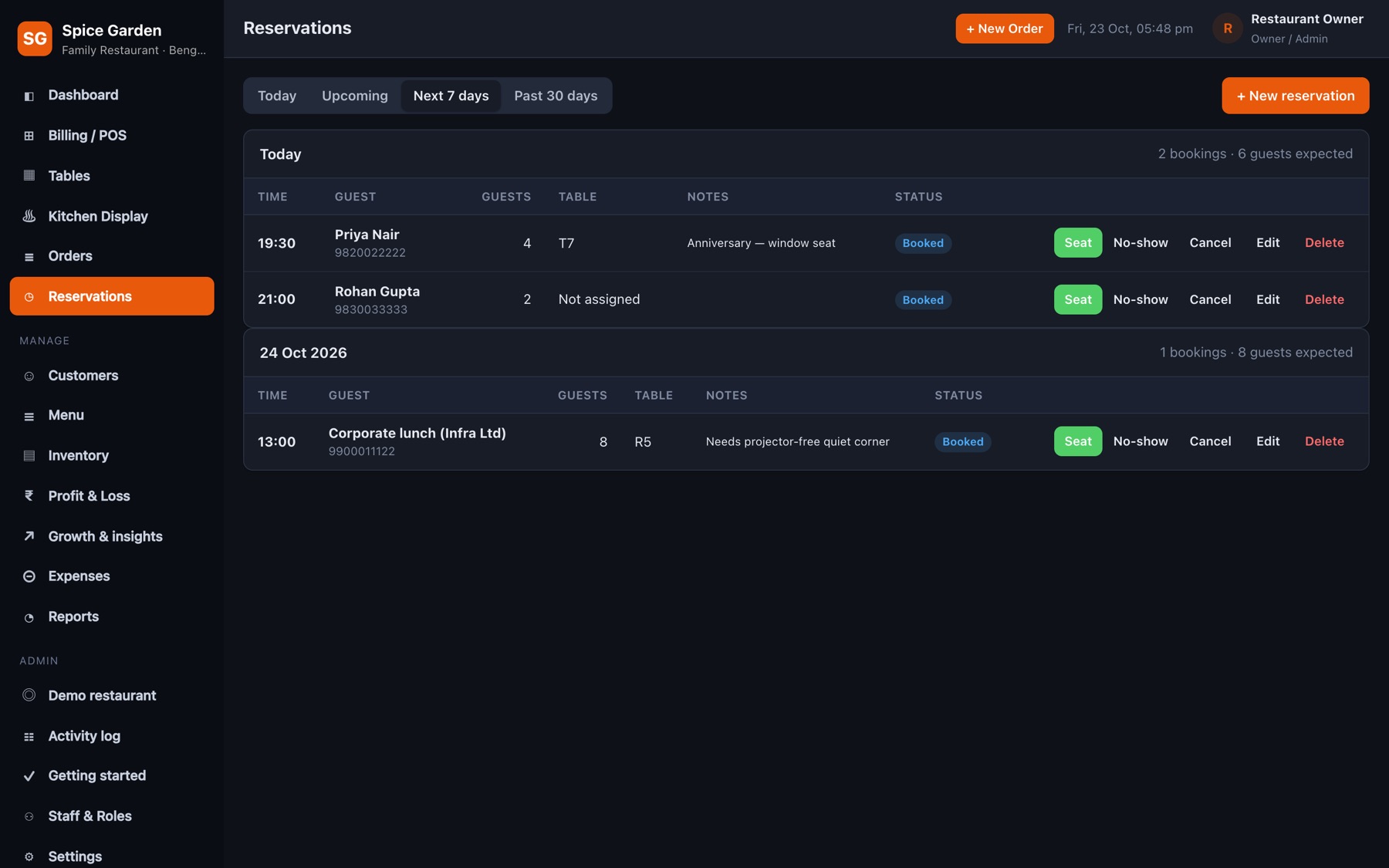
Task: Edit Rohan Gupta's reservation
Action: click(1267, 299)
